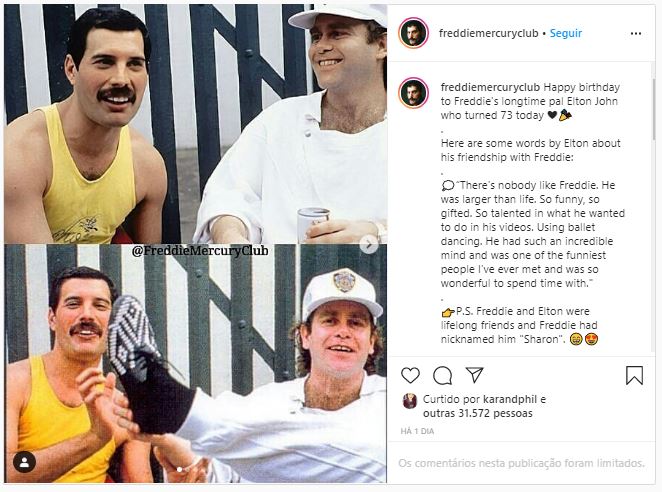Viewport: 662px width, 492px height.
Task: Save post with bookmark icon
Action: [634, 375]
